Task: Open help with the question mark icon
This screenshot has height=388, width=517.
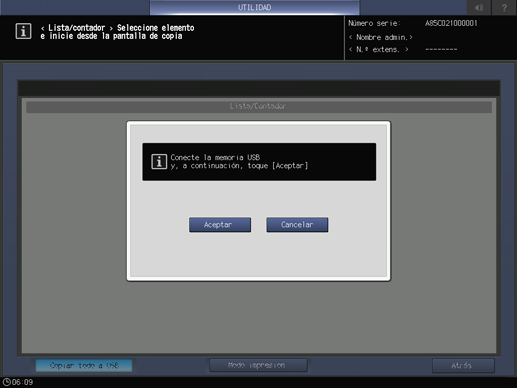Action: (x=504, y=7)
